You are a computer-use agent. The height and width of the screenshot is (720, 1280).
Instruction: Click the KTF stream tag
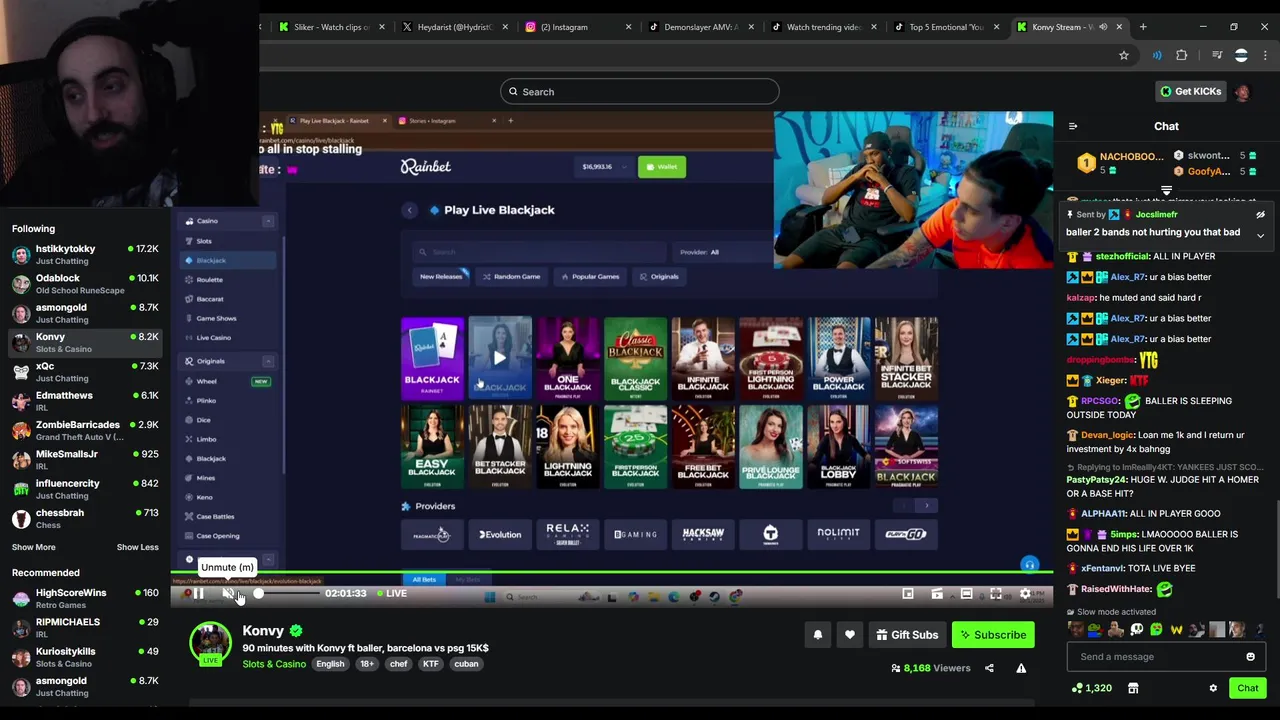coord(430,664)
